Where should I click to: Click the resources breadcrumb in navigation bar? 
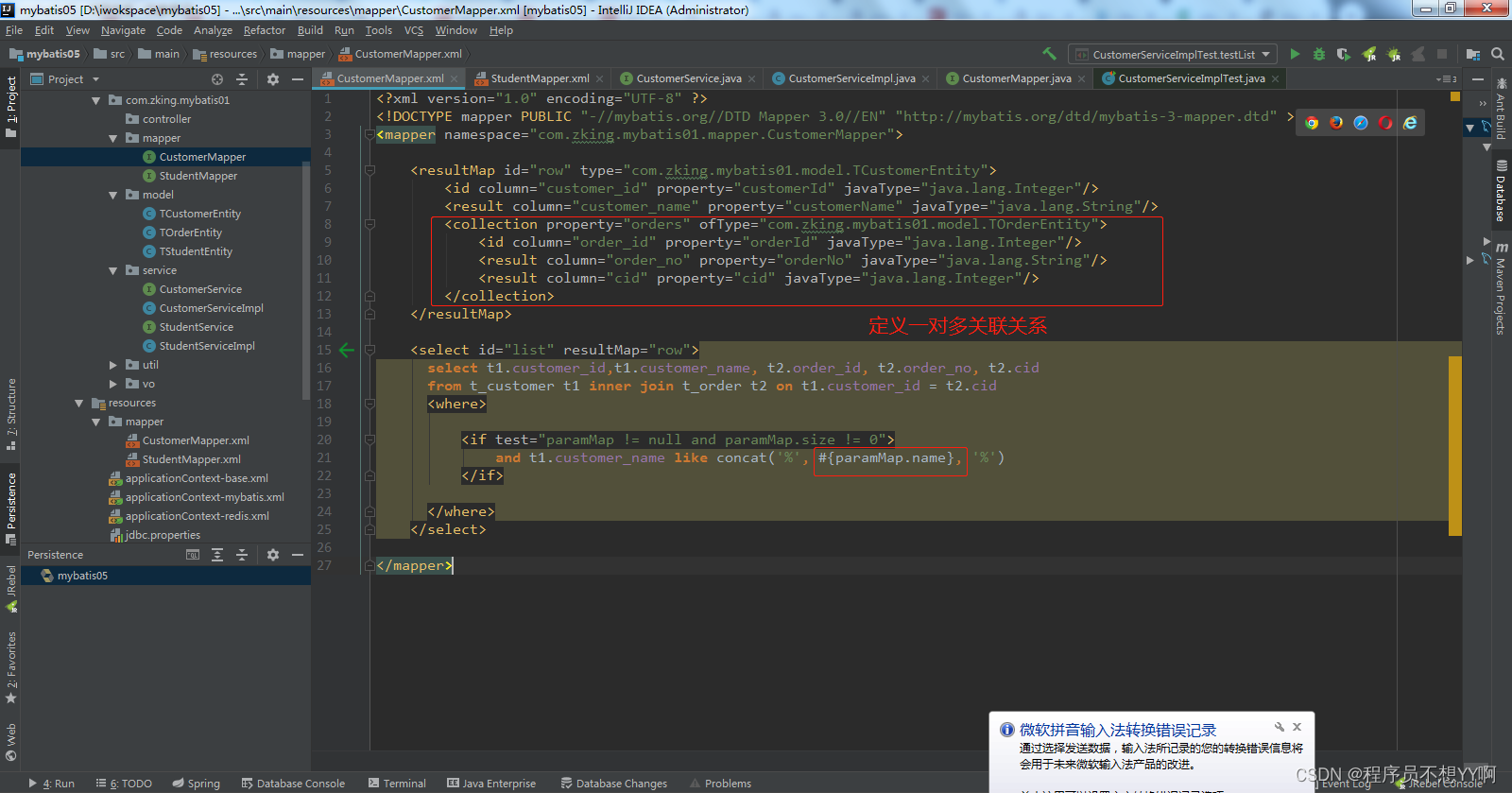(225, 54)
